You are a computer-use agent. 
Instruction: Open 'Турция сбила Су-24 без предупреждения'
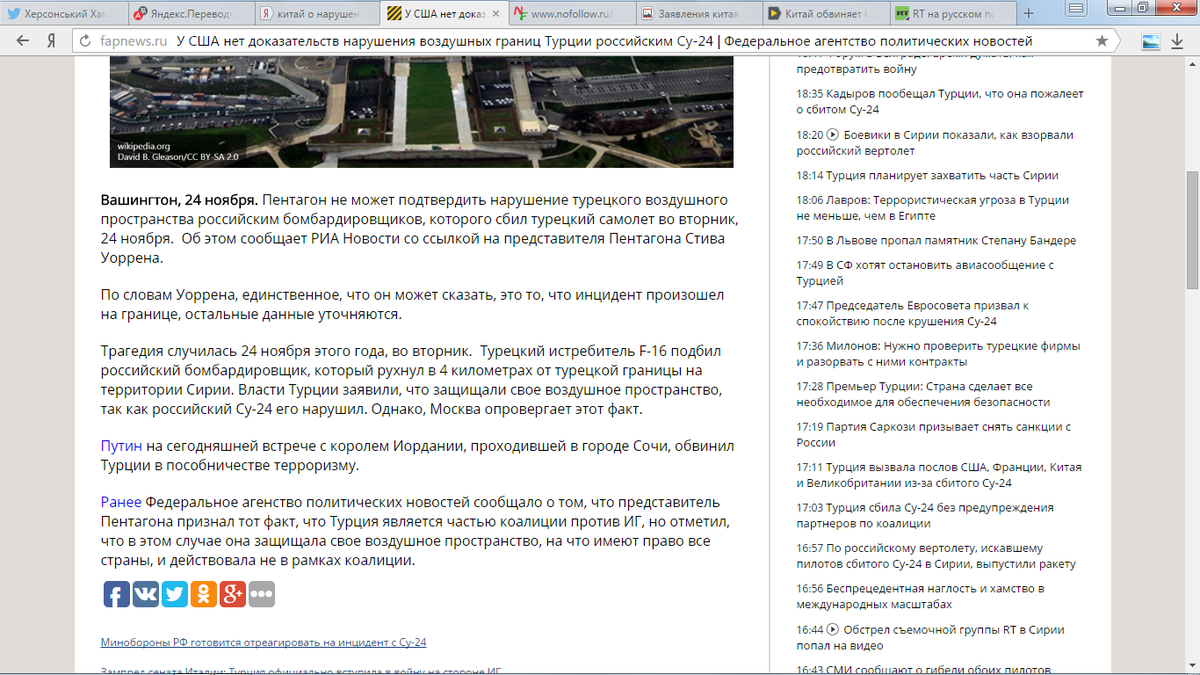click(x=927, y=516)
